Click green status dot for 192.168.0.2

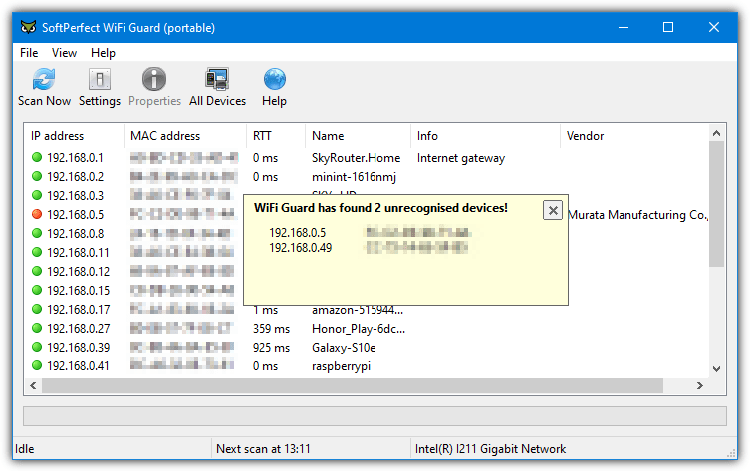pos(37,176)
